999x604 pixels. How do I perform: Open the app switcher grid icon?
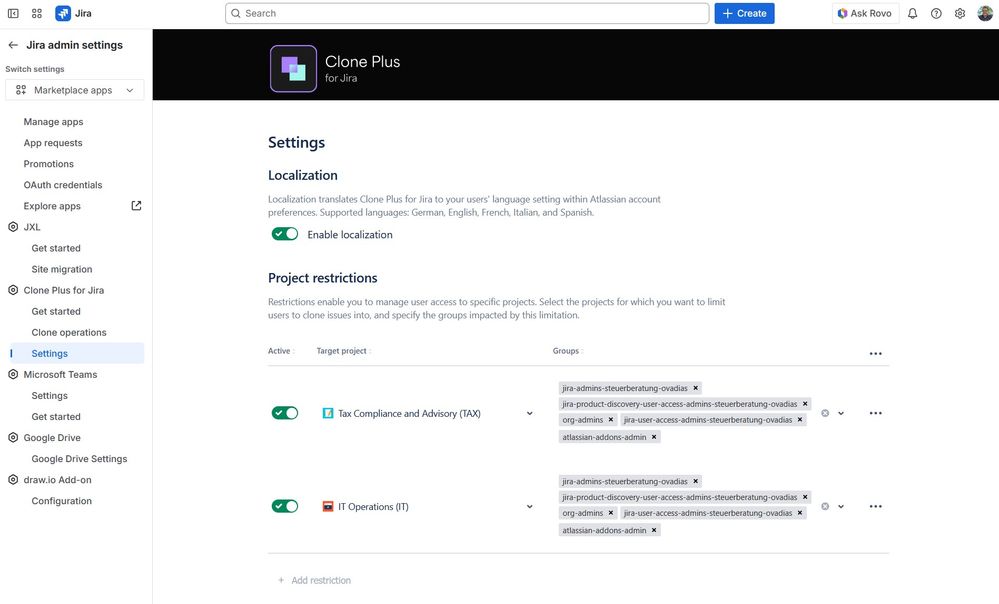pos(37,13)
